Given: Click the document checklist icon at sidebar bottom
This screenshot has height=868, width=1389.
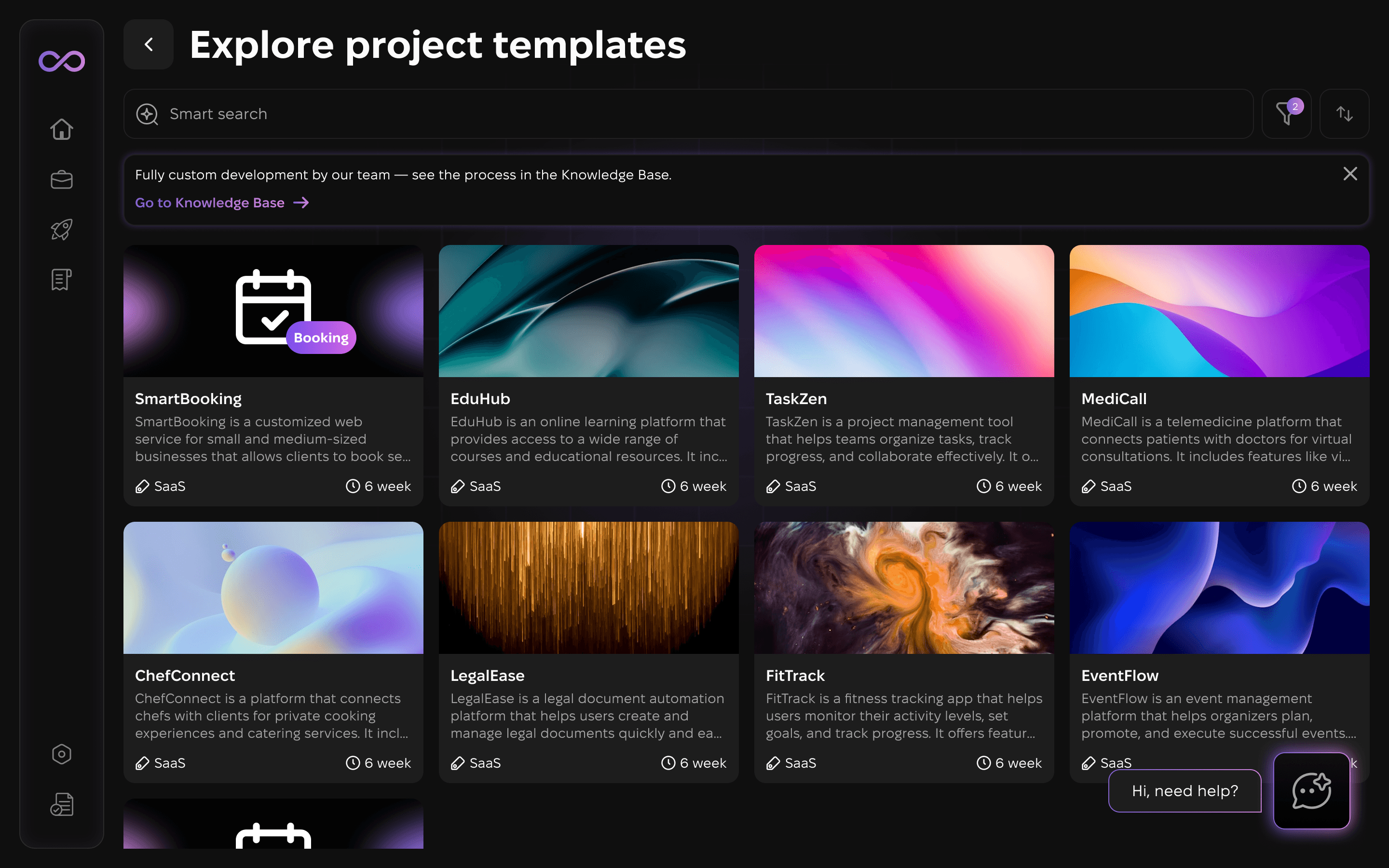Looking at the screenshot, I should 61,804.
